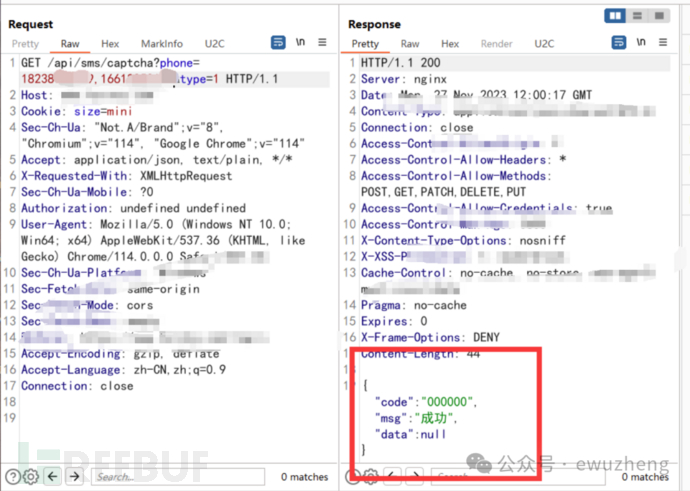
Task: Open Request search help icon
Action: [13, 476]
